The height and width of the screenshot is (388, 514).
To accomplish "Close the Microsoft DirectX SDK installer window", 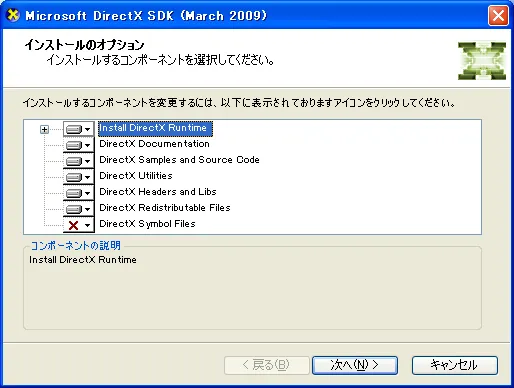I will click(x=498, y=15).
